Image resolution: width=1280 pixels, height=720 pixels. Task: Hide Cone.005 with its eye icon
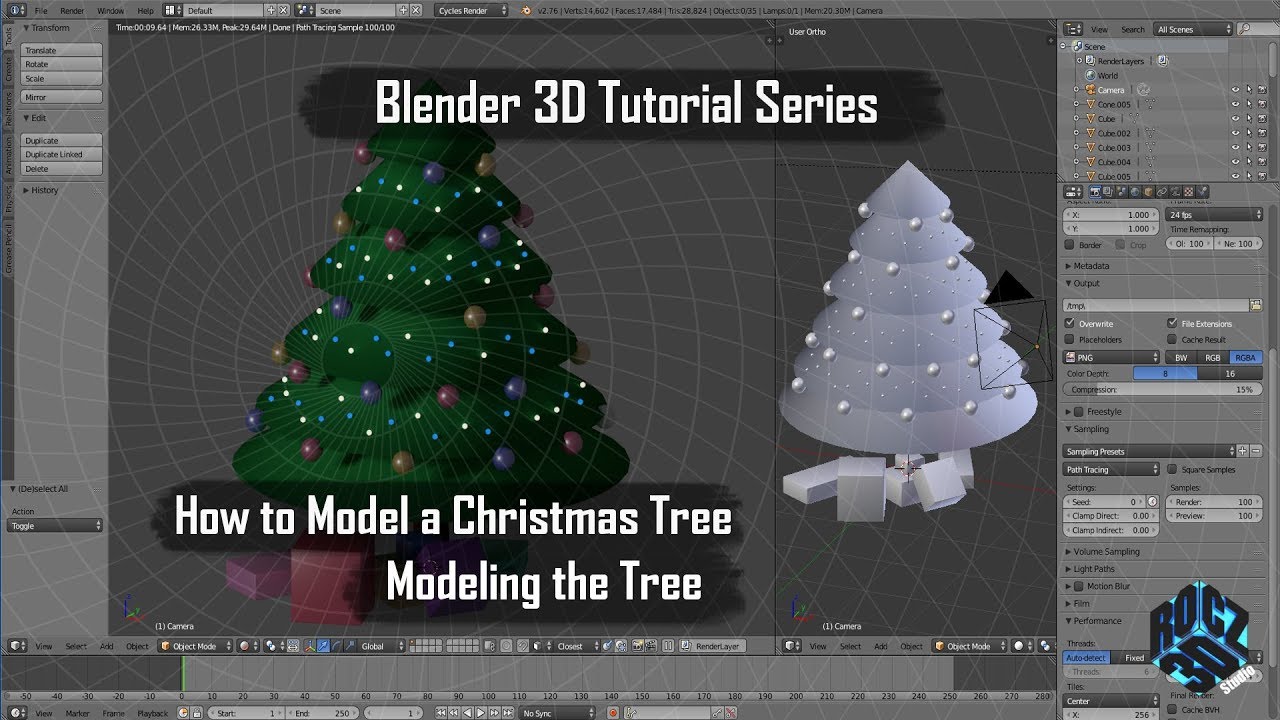click(1235, 104)
